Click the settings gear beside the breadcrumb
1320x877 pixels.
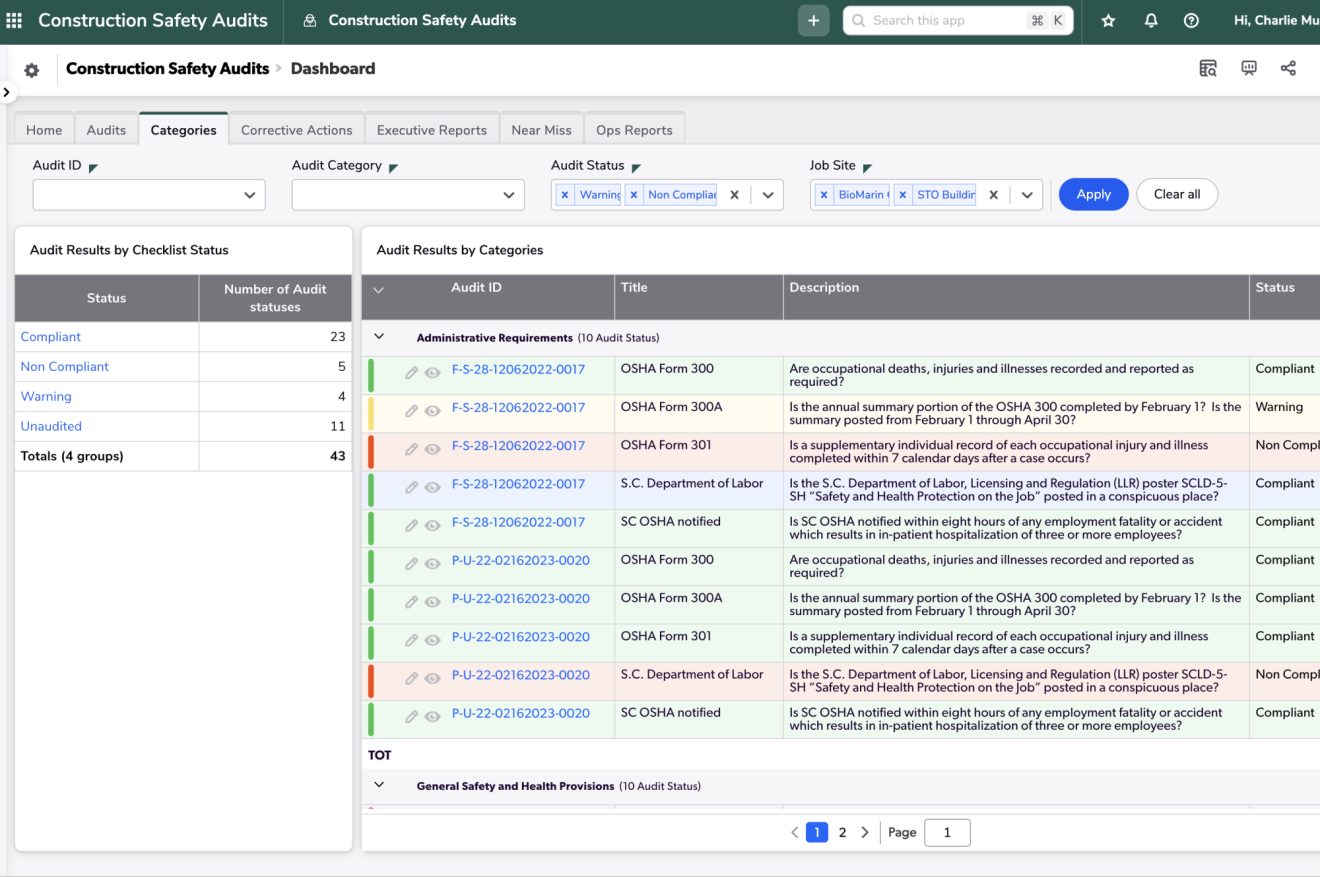tap(32, 70)
